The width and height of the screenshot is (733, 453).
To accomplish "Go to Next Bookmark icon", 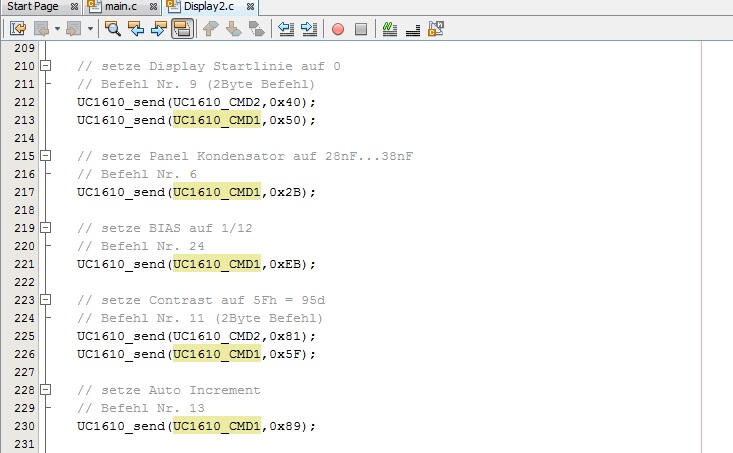I will pyautogui.click(x=233, y=29).
